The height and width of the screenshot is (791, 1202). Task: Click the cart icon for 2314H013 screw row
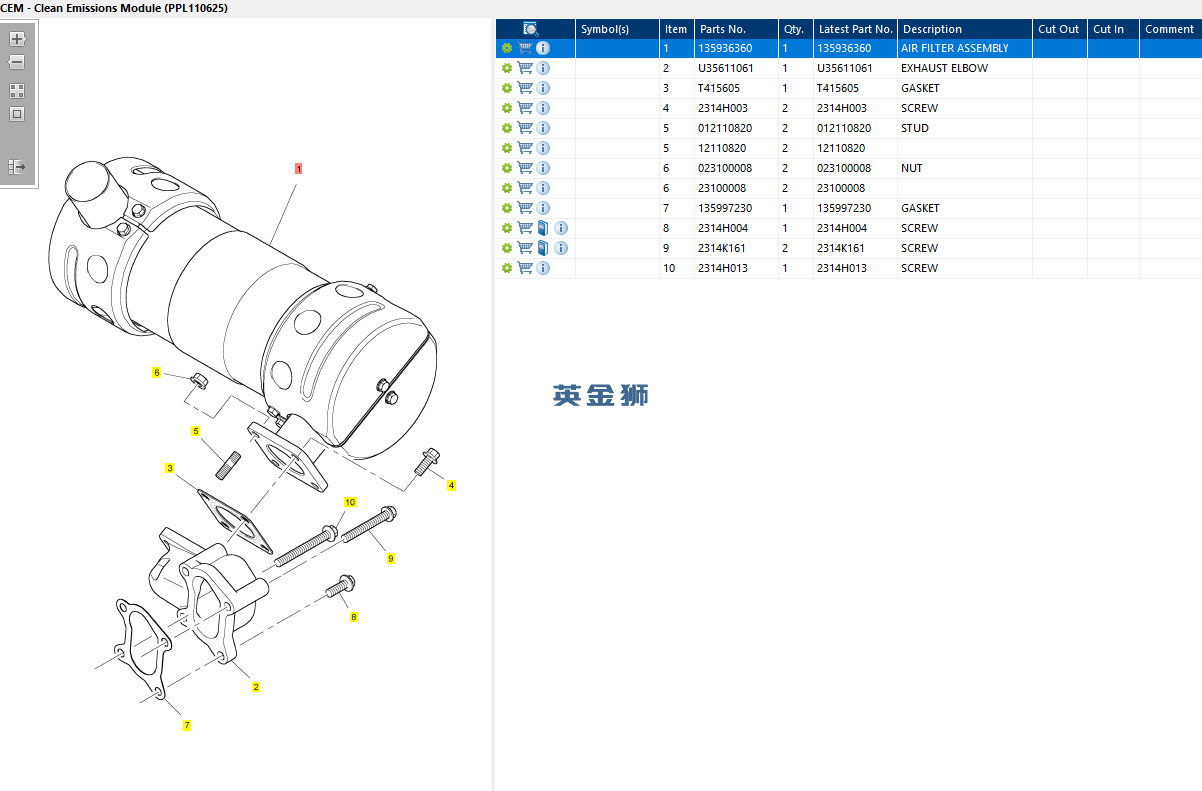pos(525,268)
